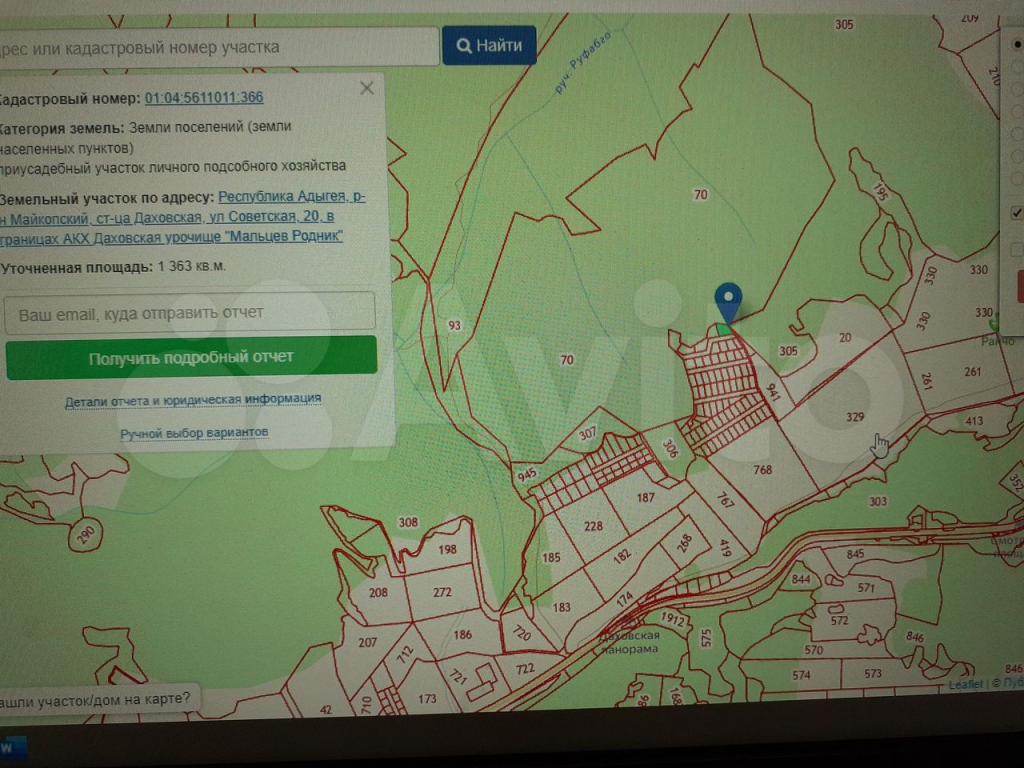This screenshot has height=768, width=1024.
Task: Select parcel 329 on the map
Action: point(853,416)
